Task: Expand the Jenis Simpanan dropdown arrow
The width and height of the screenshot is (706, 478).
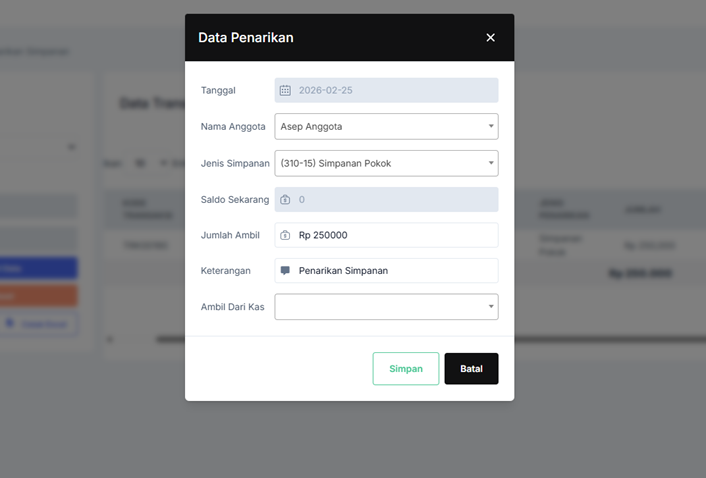Action: pos(491,163)
